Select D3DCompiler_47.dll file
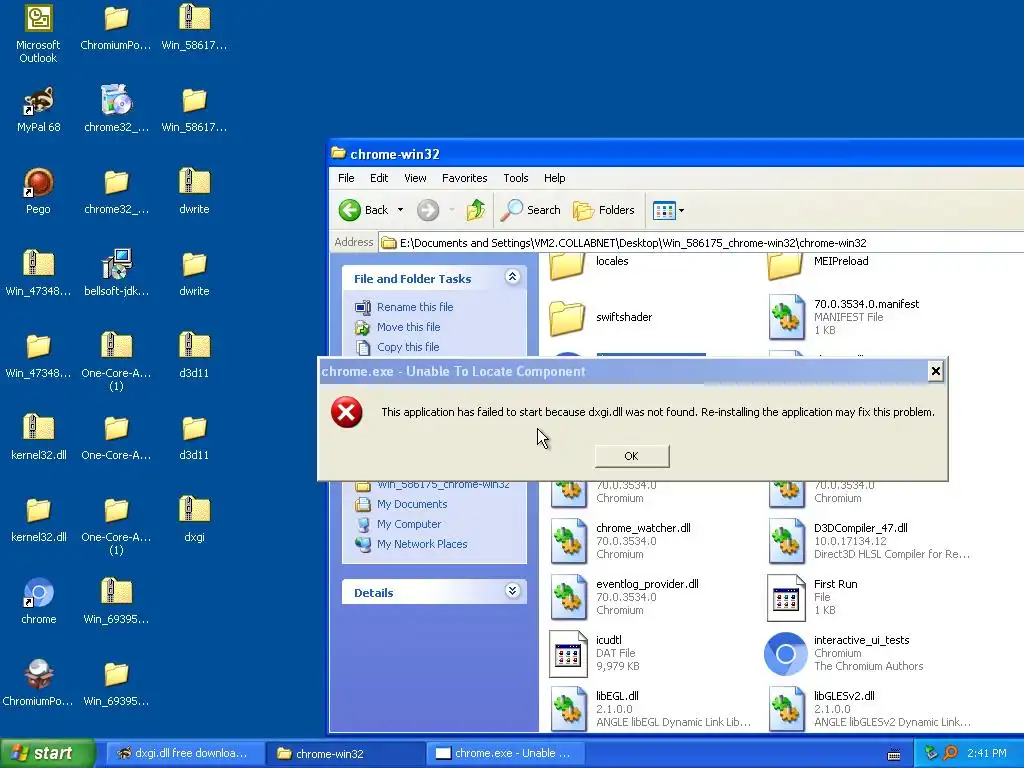Screen dimensions: 1024x768 869,541
